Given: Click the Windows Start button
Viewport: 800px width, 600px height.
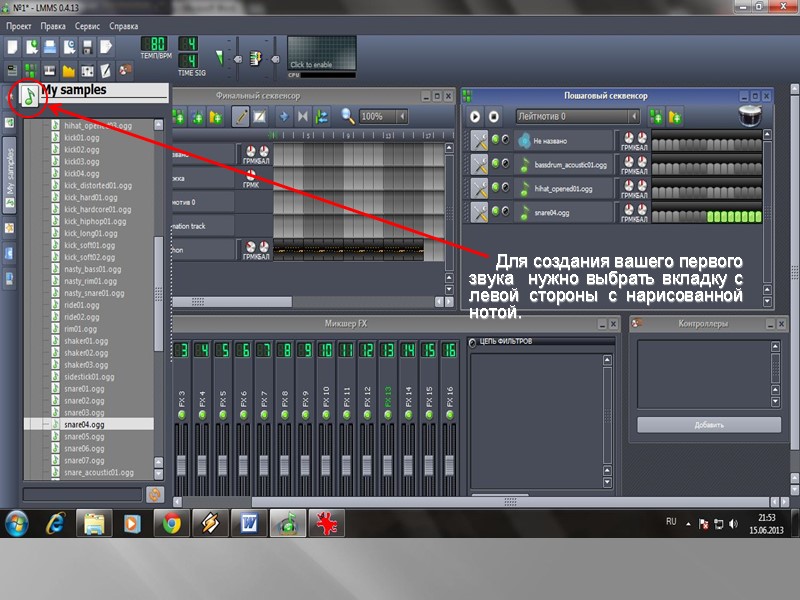Looking at the screenshot, I should [x=17, y=523].
